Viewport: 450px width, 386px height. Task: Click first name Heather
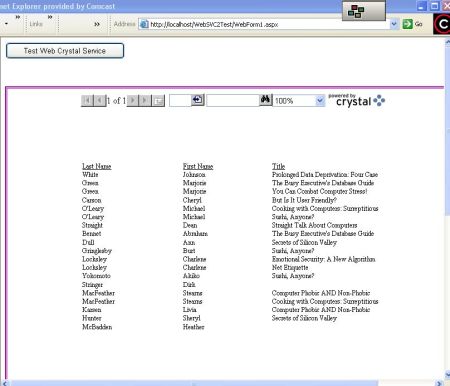193,327
